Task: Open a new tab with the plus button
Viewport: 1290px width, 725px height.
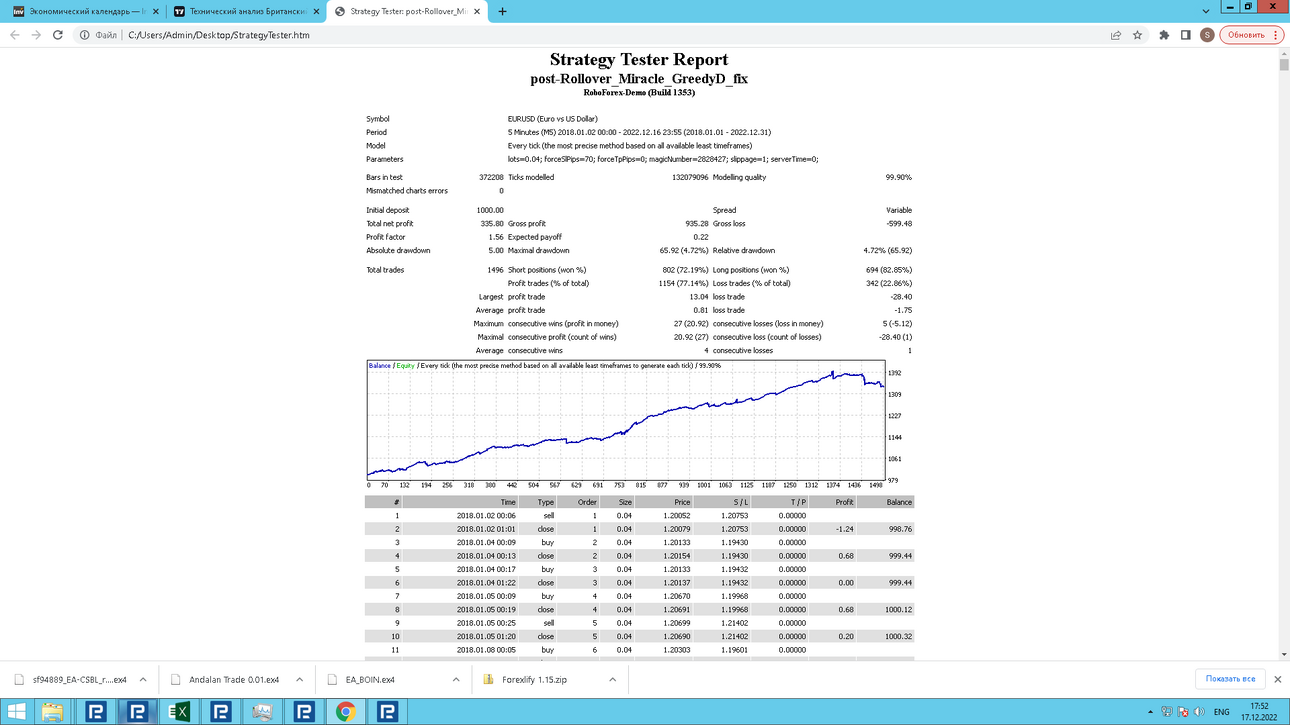Action: (502, 11)
